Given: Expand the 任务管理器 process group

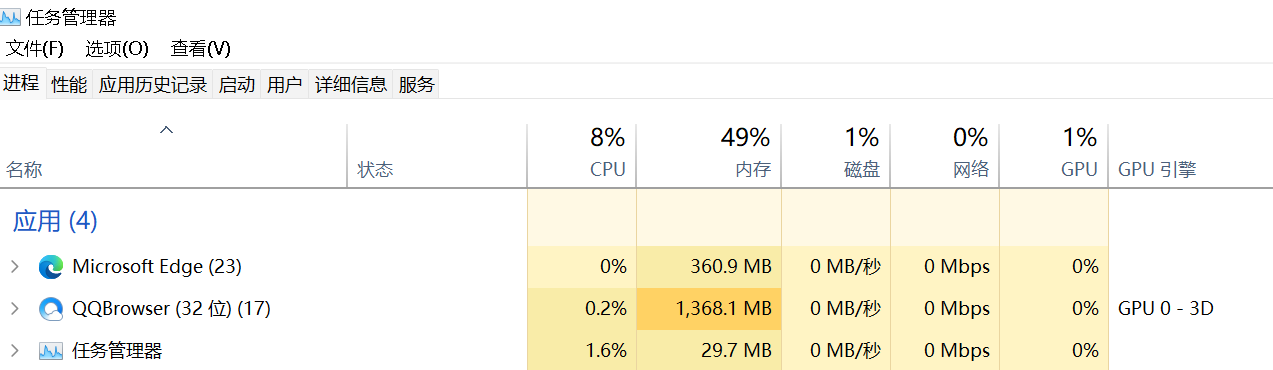Looking at the screenshot, I should pyautogui.click(x=14, y=351).
